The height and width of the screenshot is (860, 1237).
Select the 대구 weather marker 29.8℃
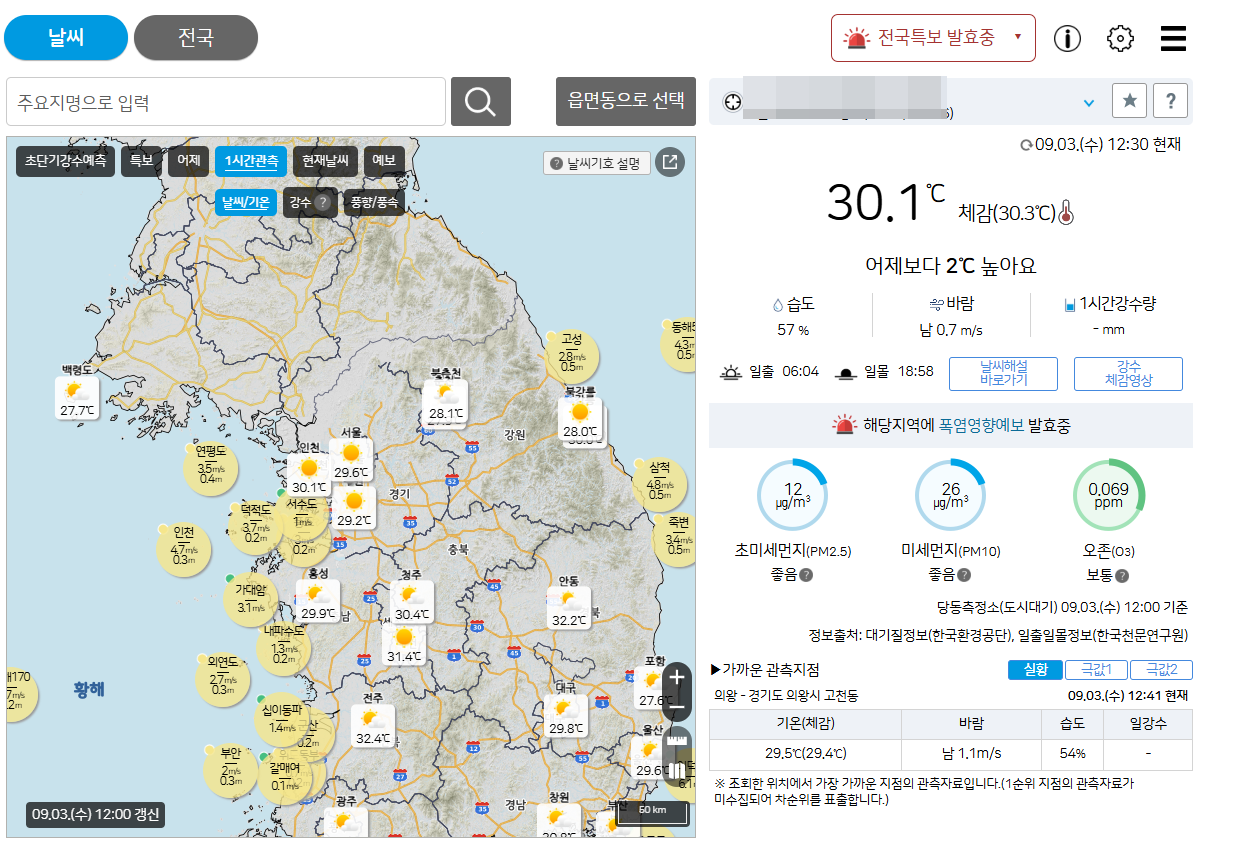click(567, 716)
